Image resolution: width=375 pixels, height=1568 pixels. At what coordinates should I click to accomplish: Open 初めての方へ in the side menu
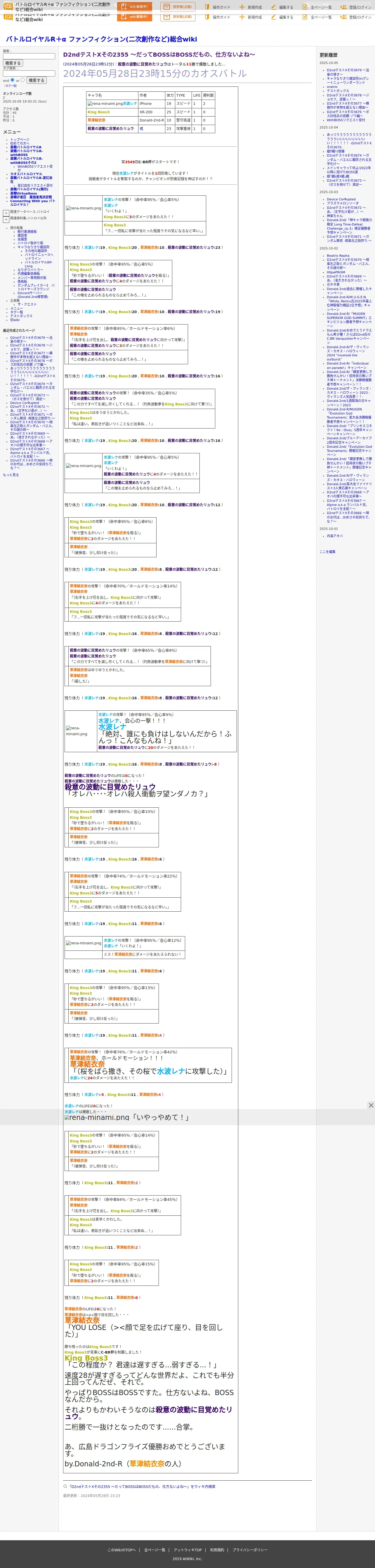coord(20,143)
